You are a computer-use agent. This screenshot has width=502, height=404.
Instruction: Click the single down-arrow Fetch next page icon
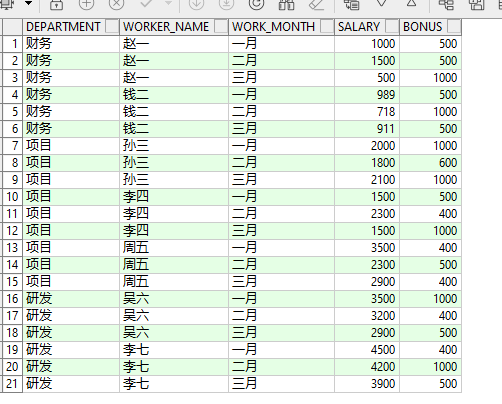click(x=196, y=4)
